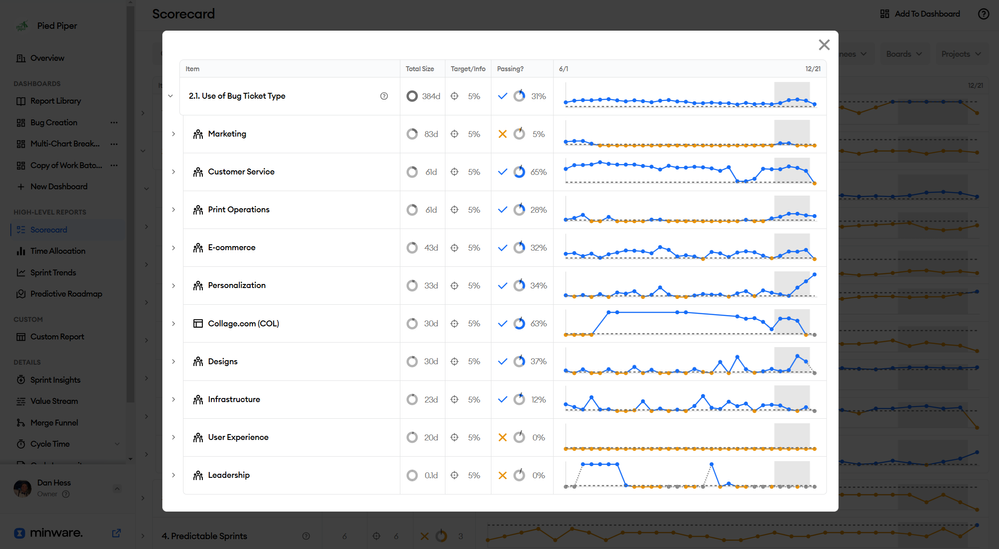The height and width of the screenshot is (549, 999).
Task: Expand the Collage.com (COL) row
Action: click(x=173, y=324)
